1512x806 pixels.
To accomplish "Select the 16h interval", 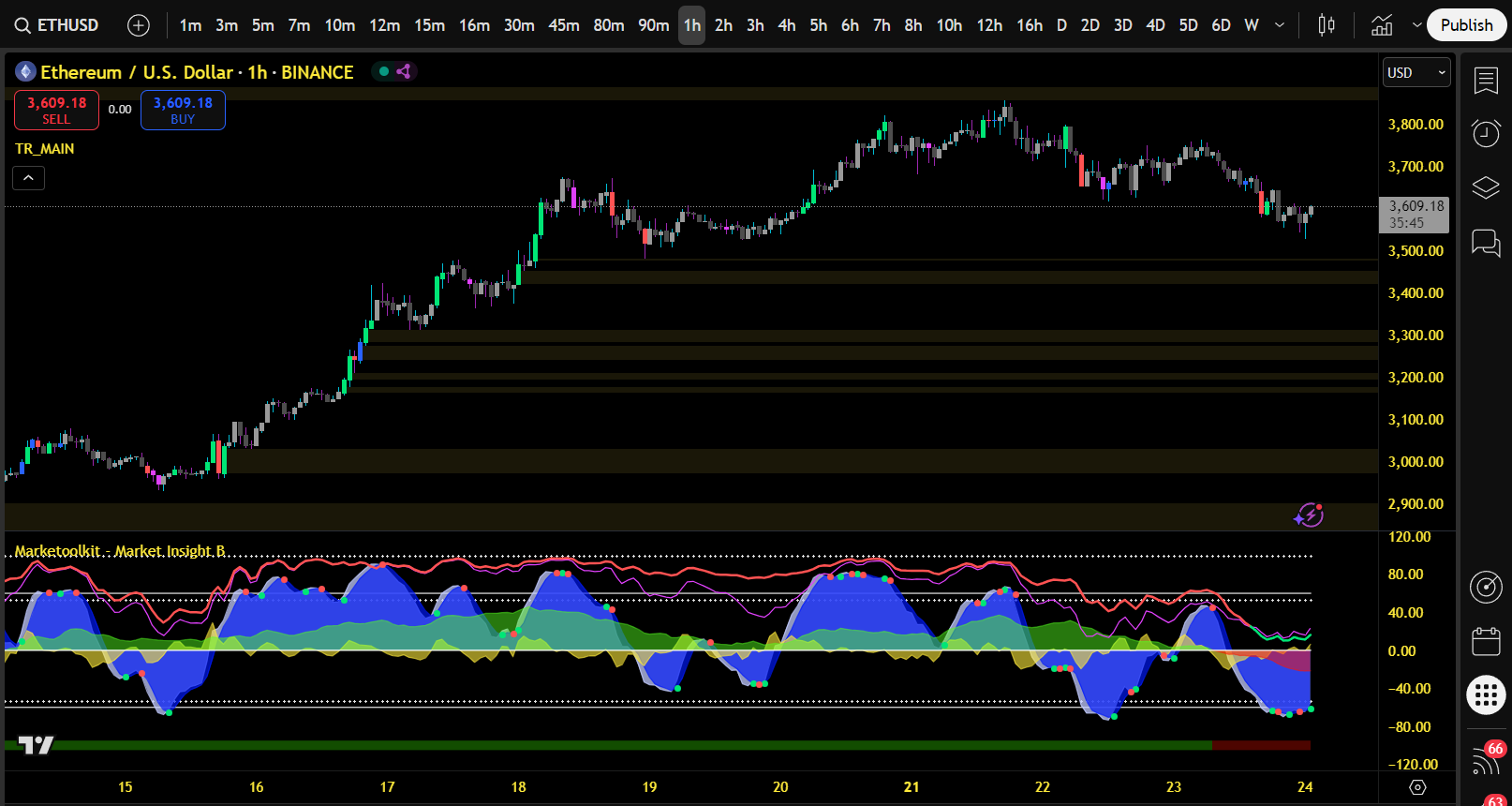I will (1030, 25).
